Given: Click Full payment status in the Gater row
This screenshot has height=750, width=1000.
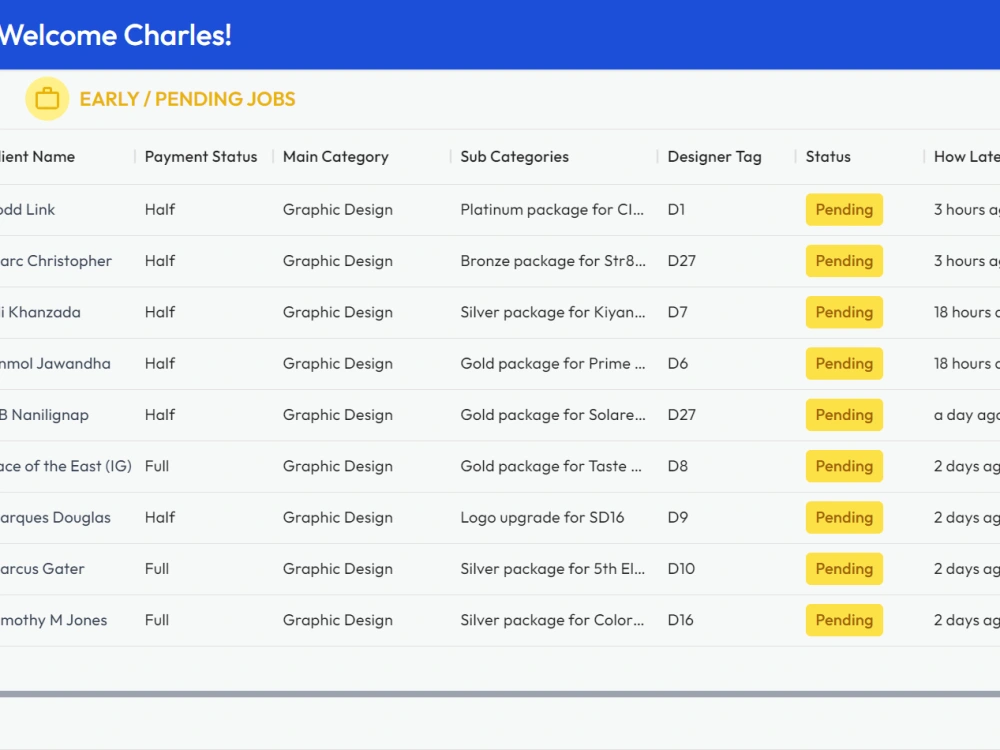Looking at the screenshot, I should tap(157, 569).
